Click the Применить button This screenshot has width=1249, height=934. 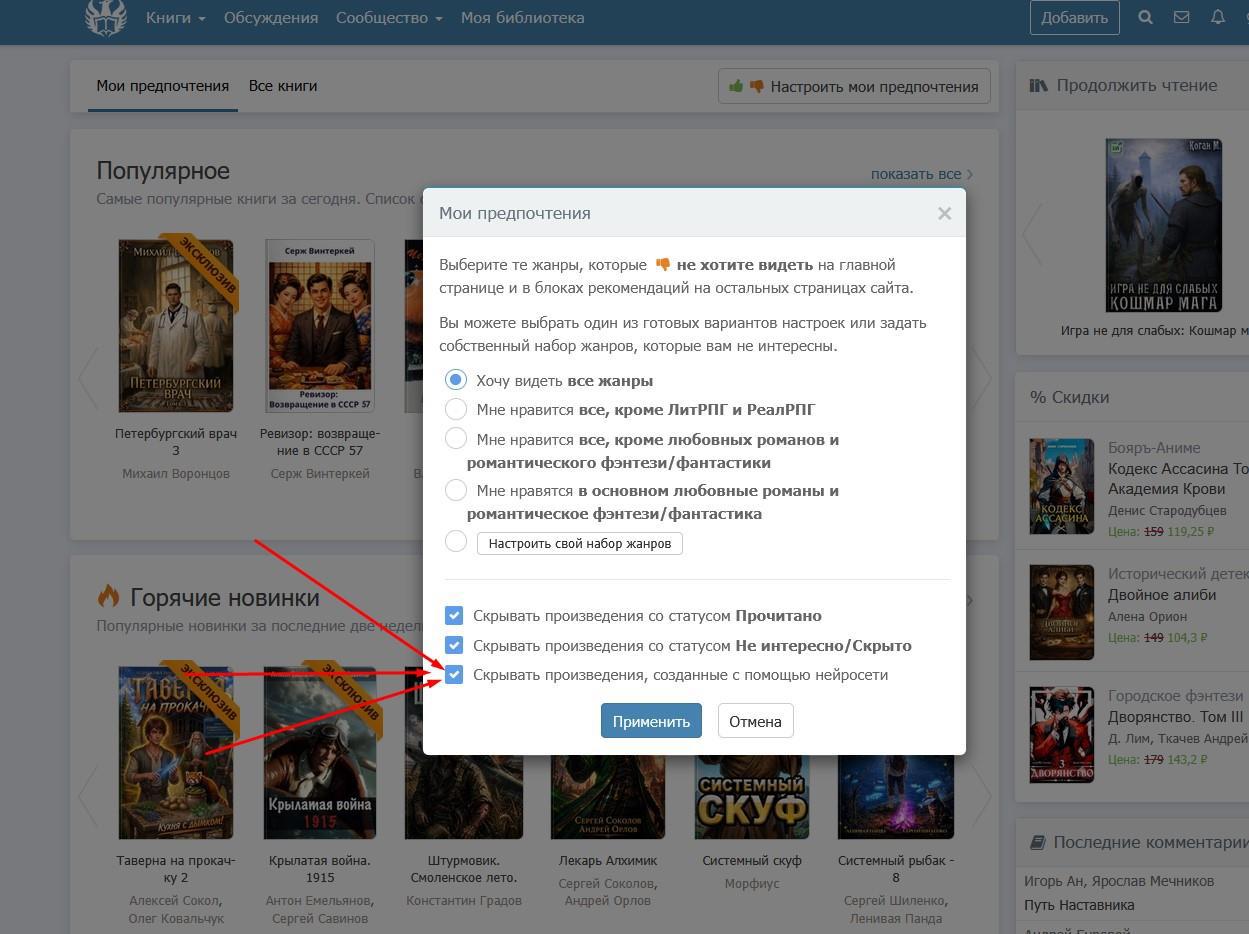(651, 721)
